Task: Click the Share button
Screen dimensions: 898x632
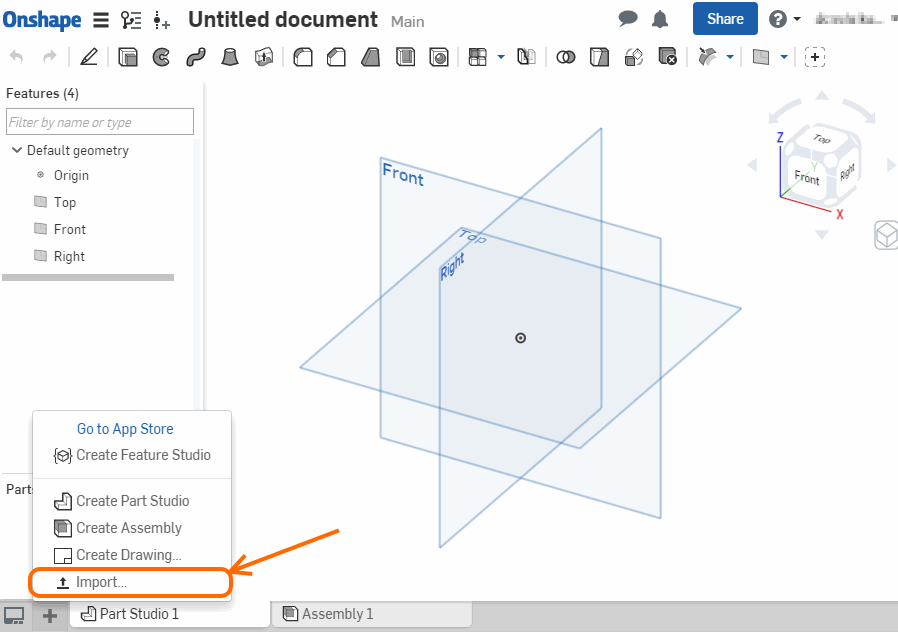Action: click(725, 19)
